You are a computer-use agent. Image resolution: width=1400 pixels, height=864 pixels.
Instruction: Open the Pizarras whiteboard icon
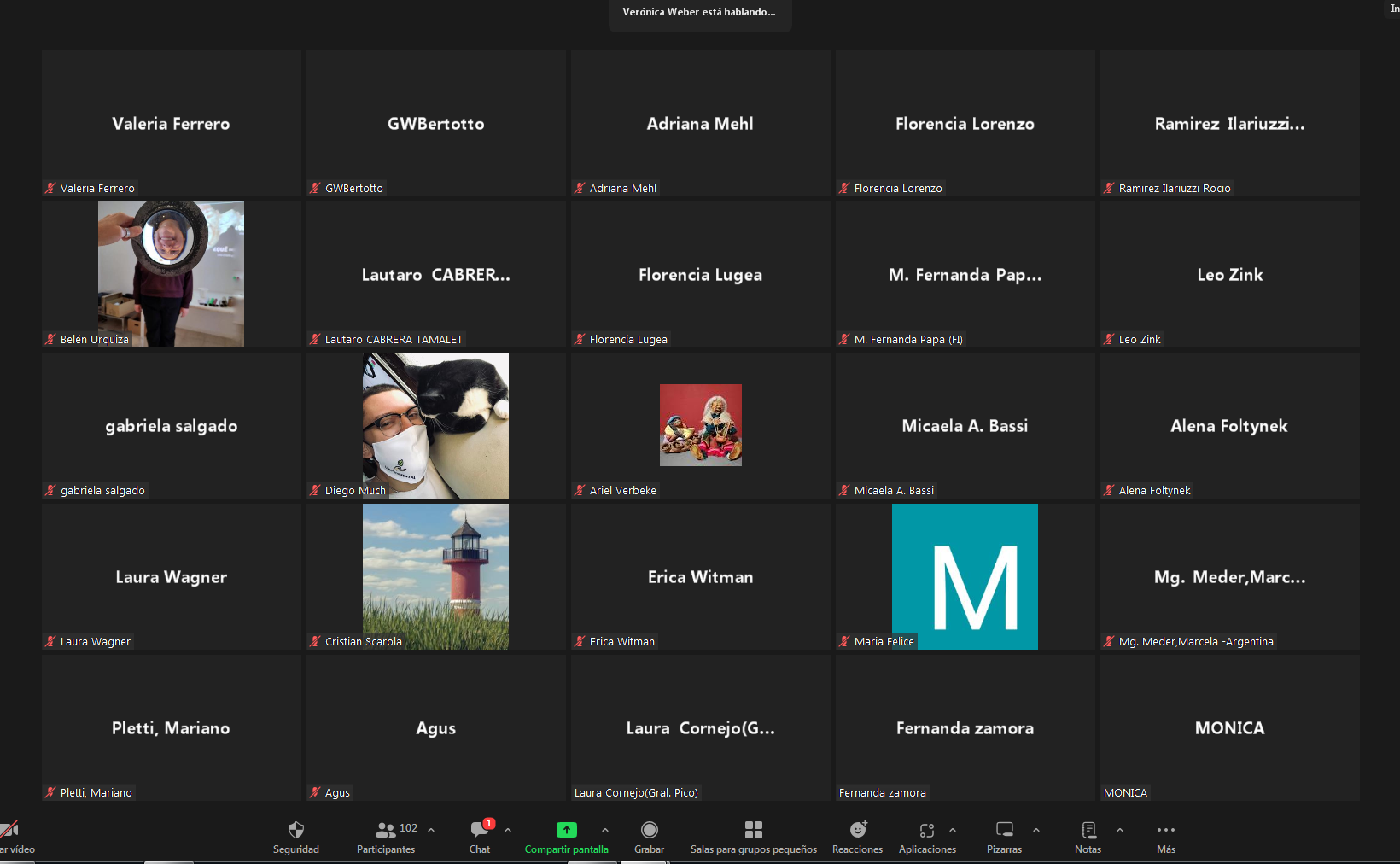(x=1005, y=830)
